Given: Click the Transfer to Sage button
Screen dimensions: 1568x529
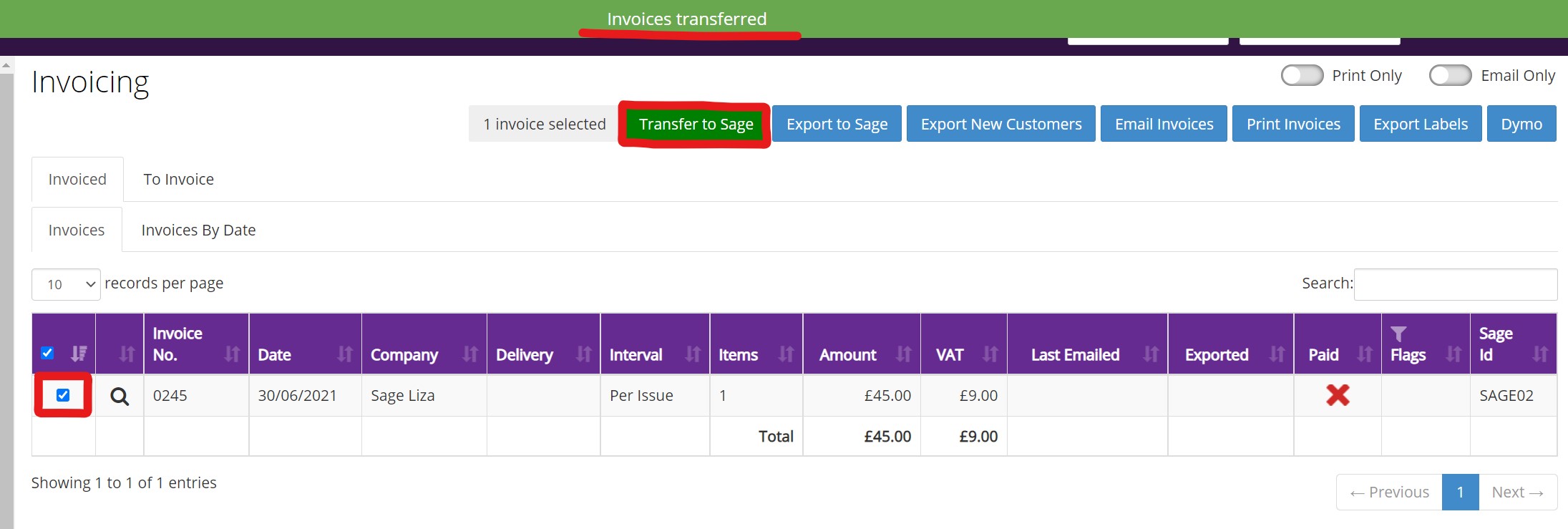Looking at the screenshot, I should pyautogui.click(x=696, y=124).
